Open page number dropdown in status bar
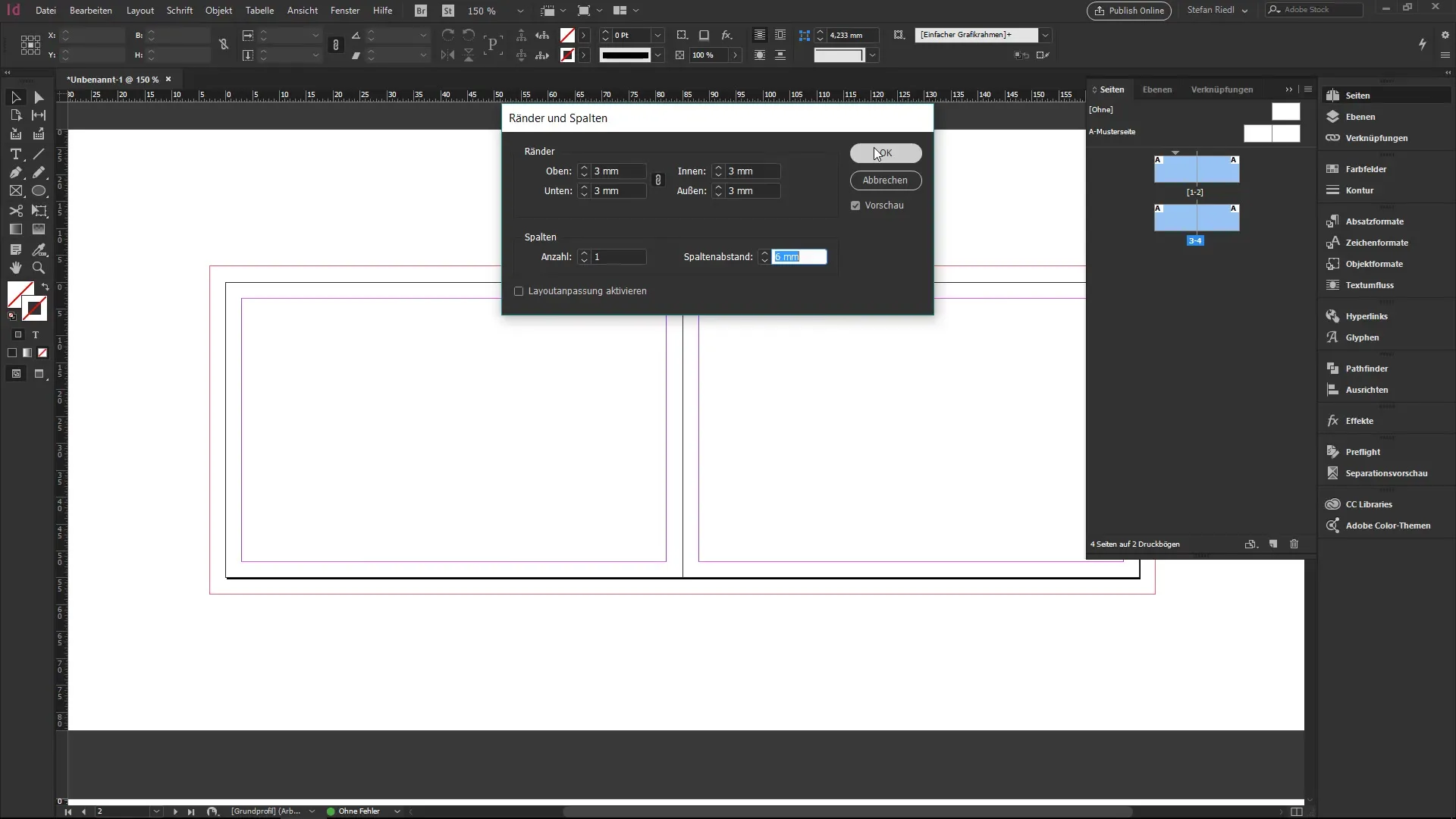This screenshot has width=1456, height=819. point(156,811)
